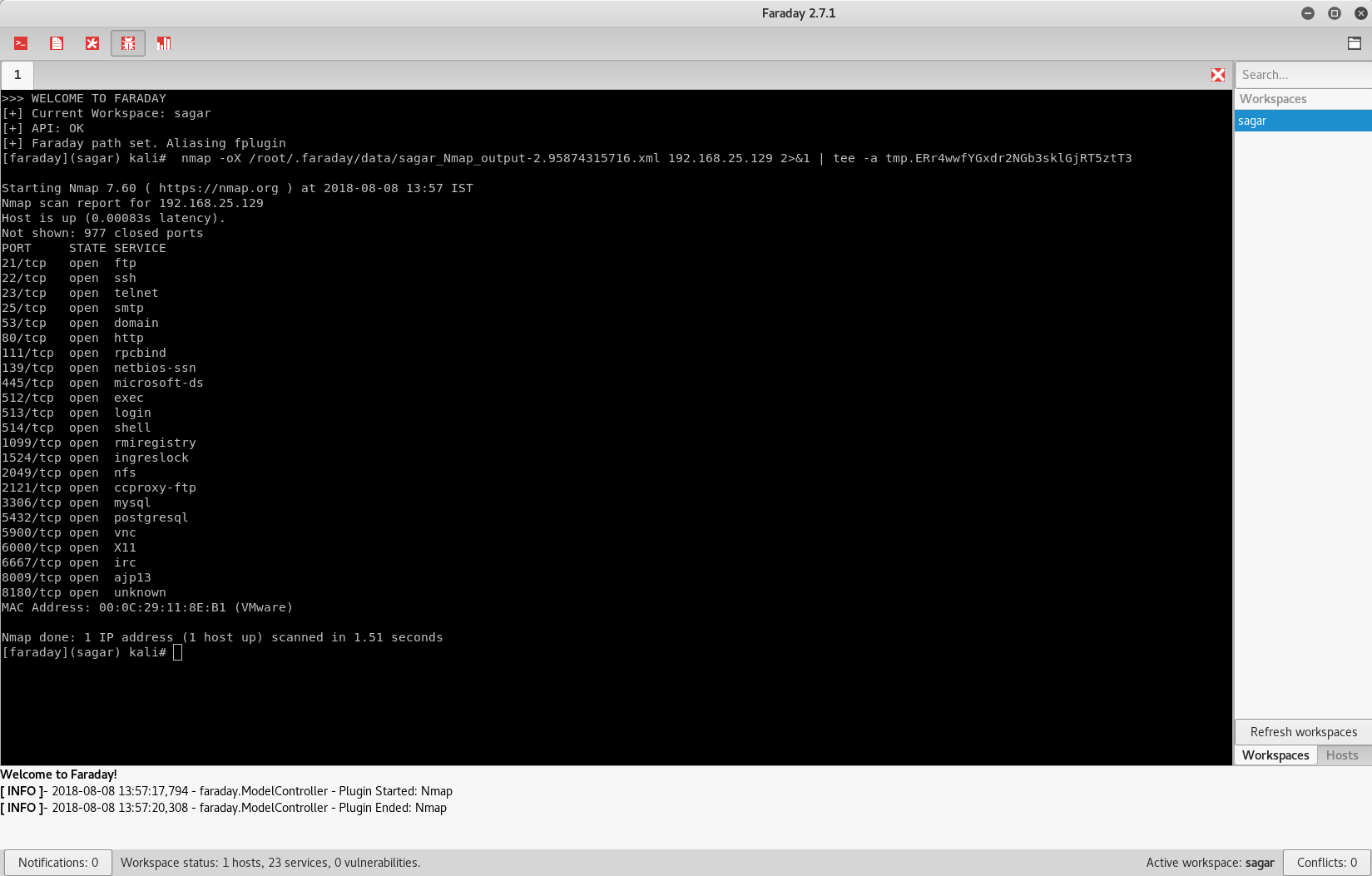The image size is (1372, 876).
Task: Click Refresh workspaces button
Action: (x=1303, y=732)
